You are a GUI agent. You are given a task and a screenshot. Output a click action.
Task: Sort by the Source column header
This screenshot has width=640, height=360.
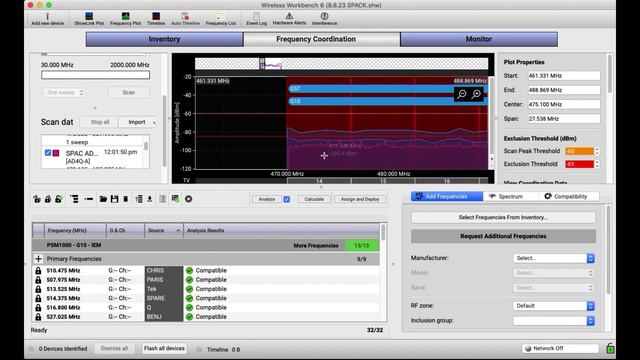tap(164, 230)
